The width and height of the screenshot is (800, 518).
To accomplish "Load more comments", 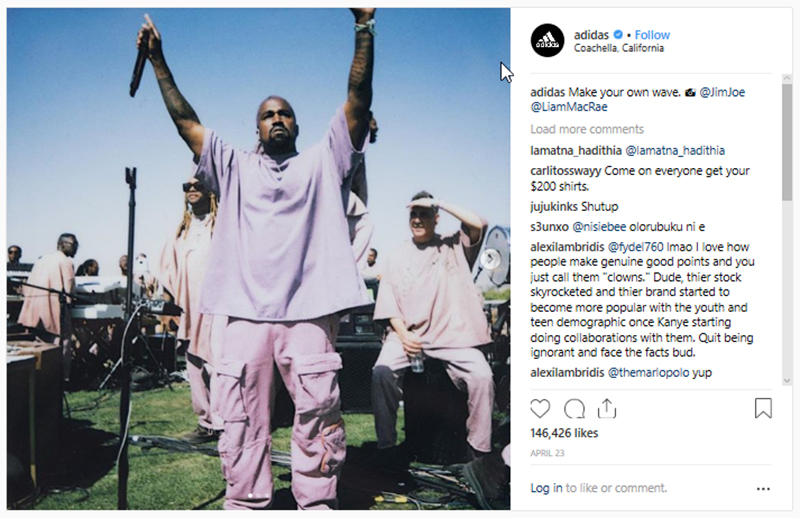I will (587, 129).
